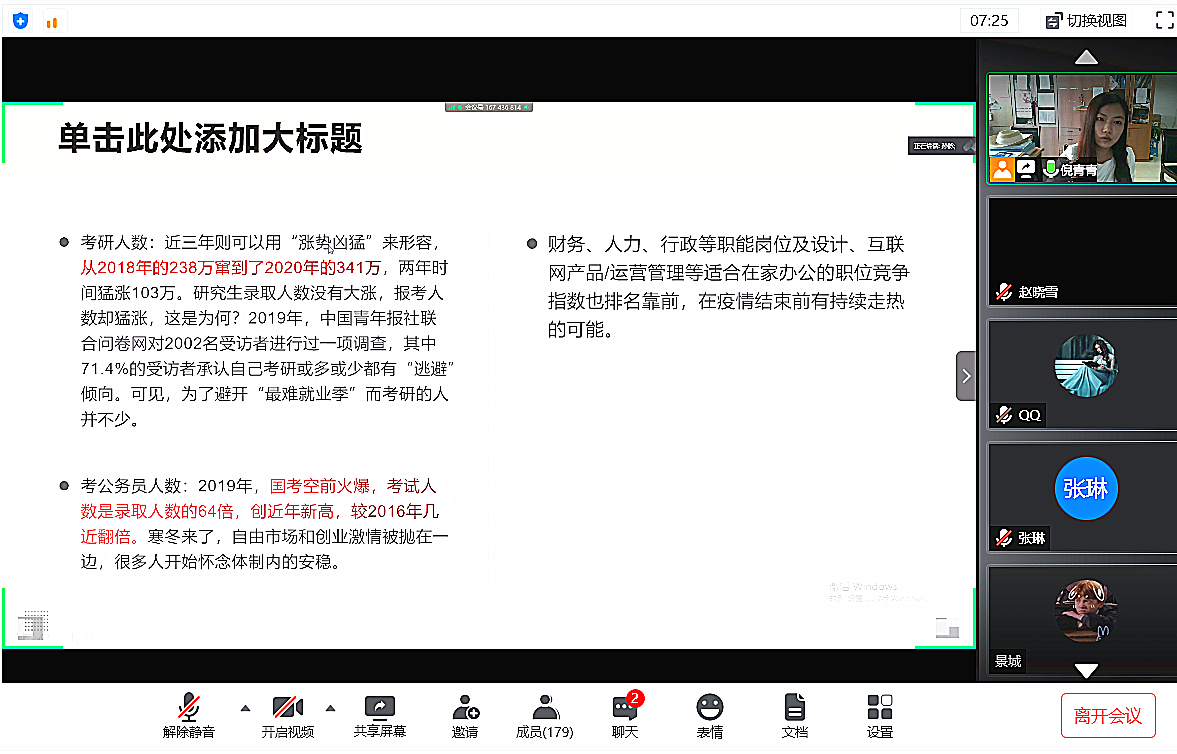Image resolution: width=1177 pixels, height=754 pixels.
Task: Click the blue shield icon top left
Action: click(x=20, y=19)
